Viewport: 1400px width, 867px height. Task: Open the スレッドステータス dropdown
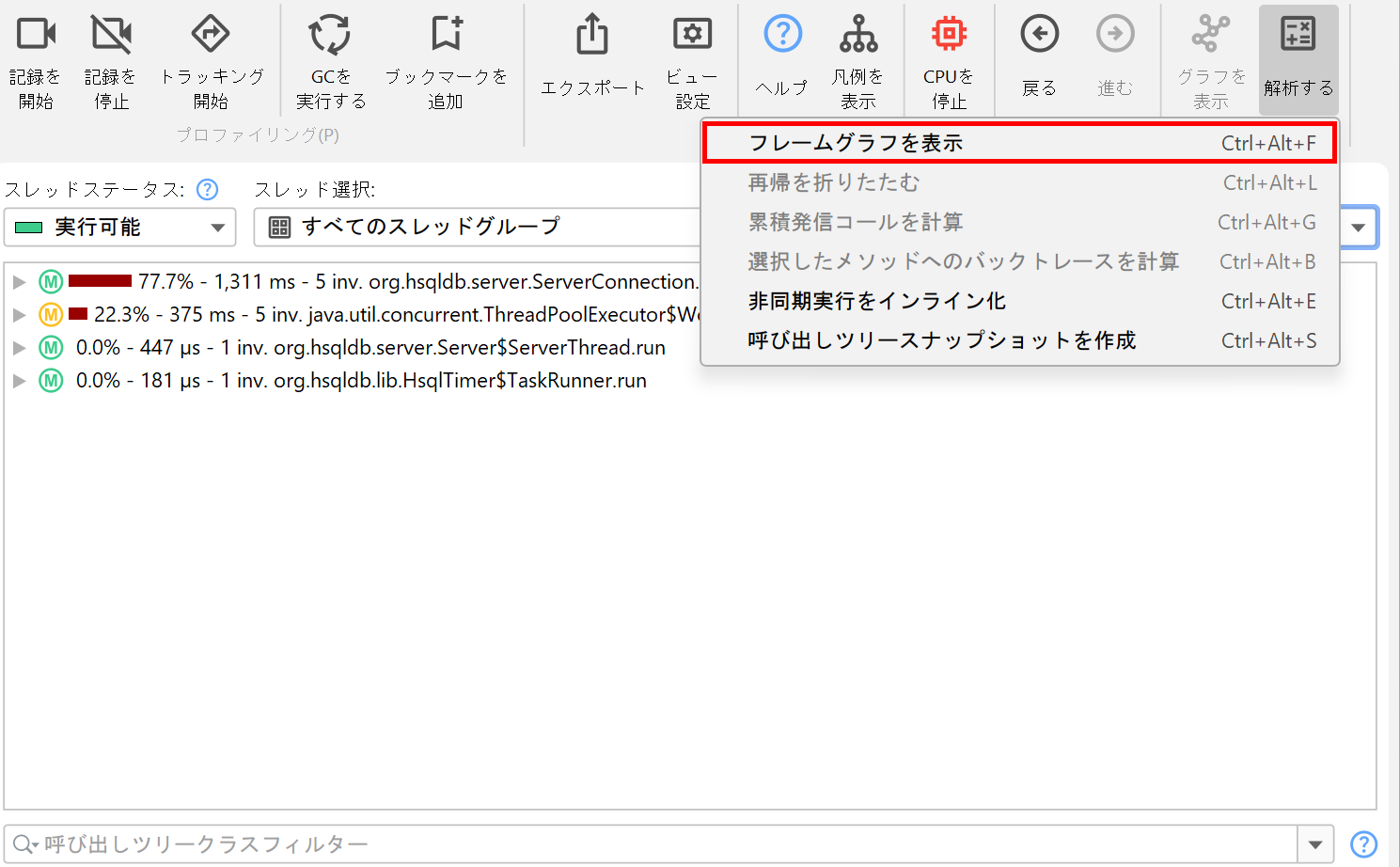coord(119,228)
